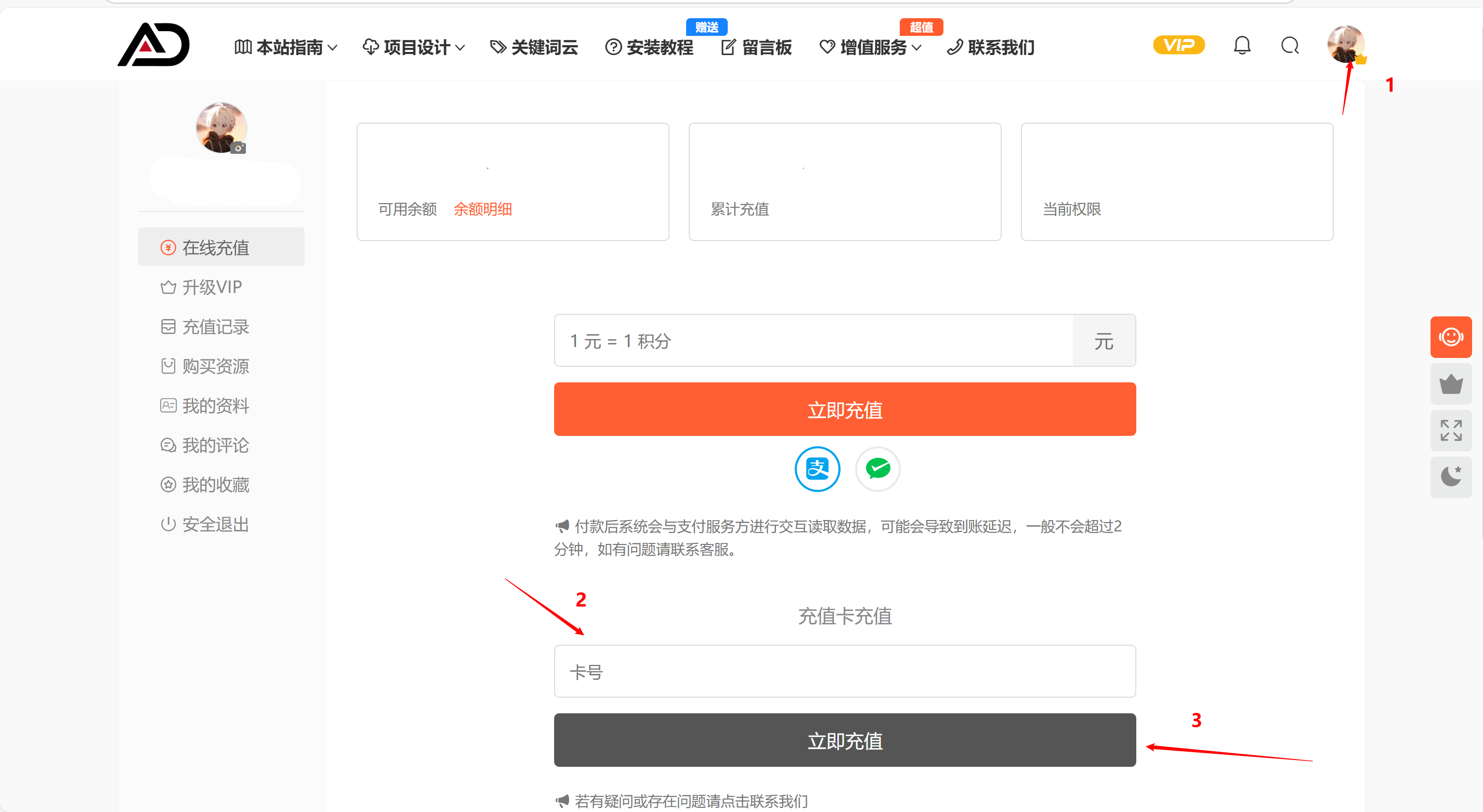This screenshot has height=812, width=1483.
Task: Open the search magnifier icon
Action: click(1290, 46)
